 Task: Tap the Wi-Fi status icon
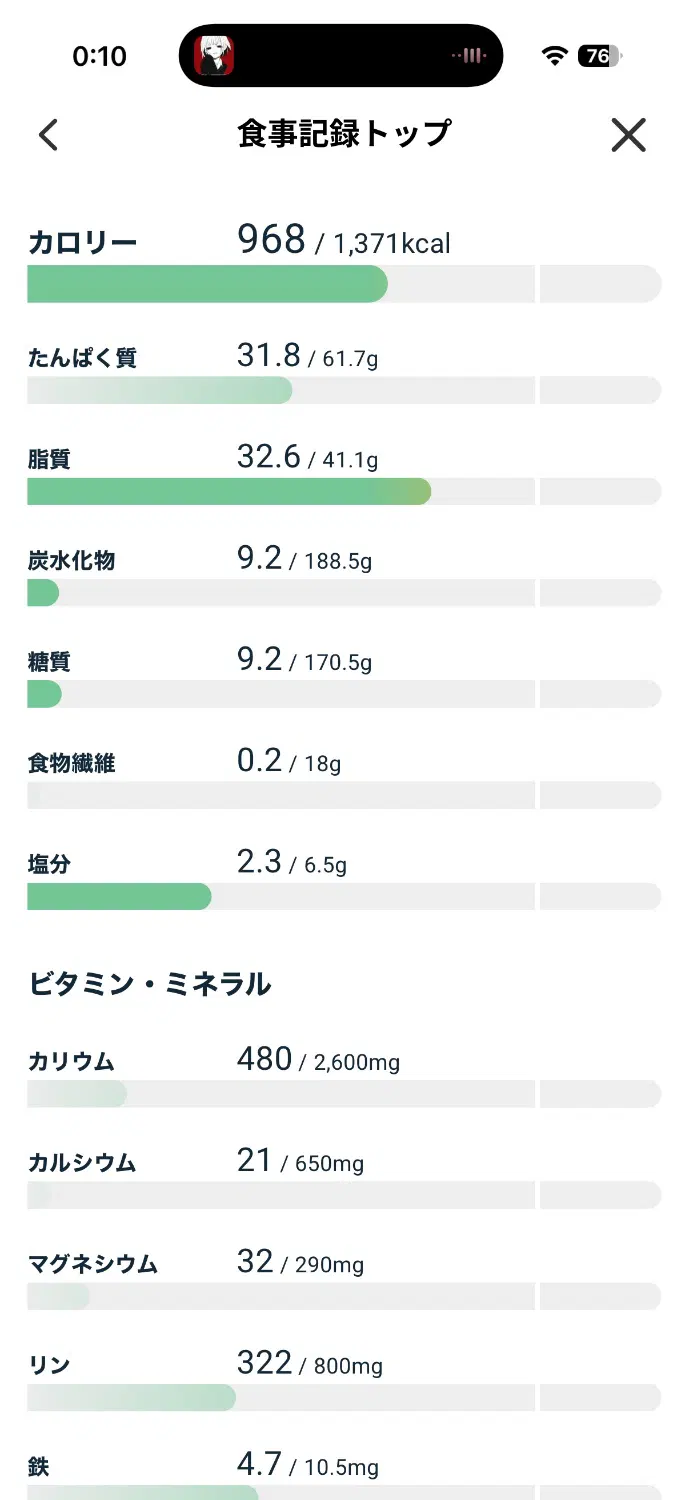[x=554, y=56]
